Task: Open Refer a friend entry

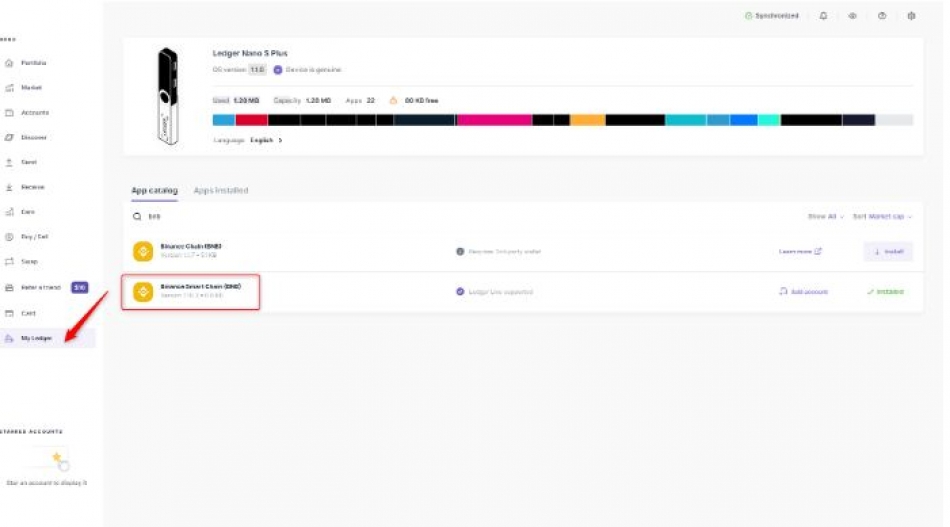Action: click(x=41, y=288)
